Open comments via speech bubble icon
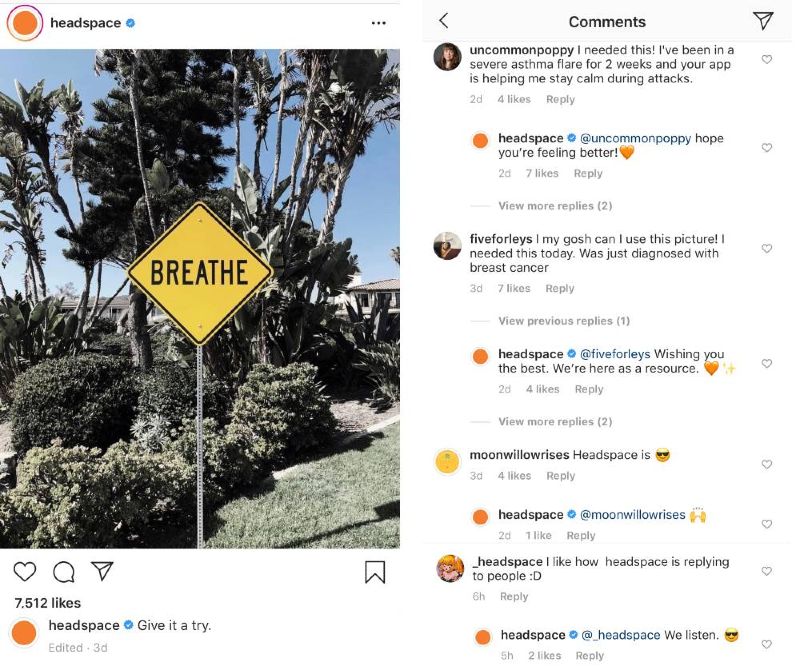This screenshot has width=800, height=666. click(64, 572)
